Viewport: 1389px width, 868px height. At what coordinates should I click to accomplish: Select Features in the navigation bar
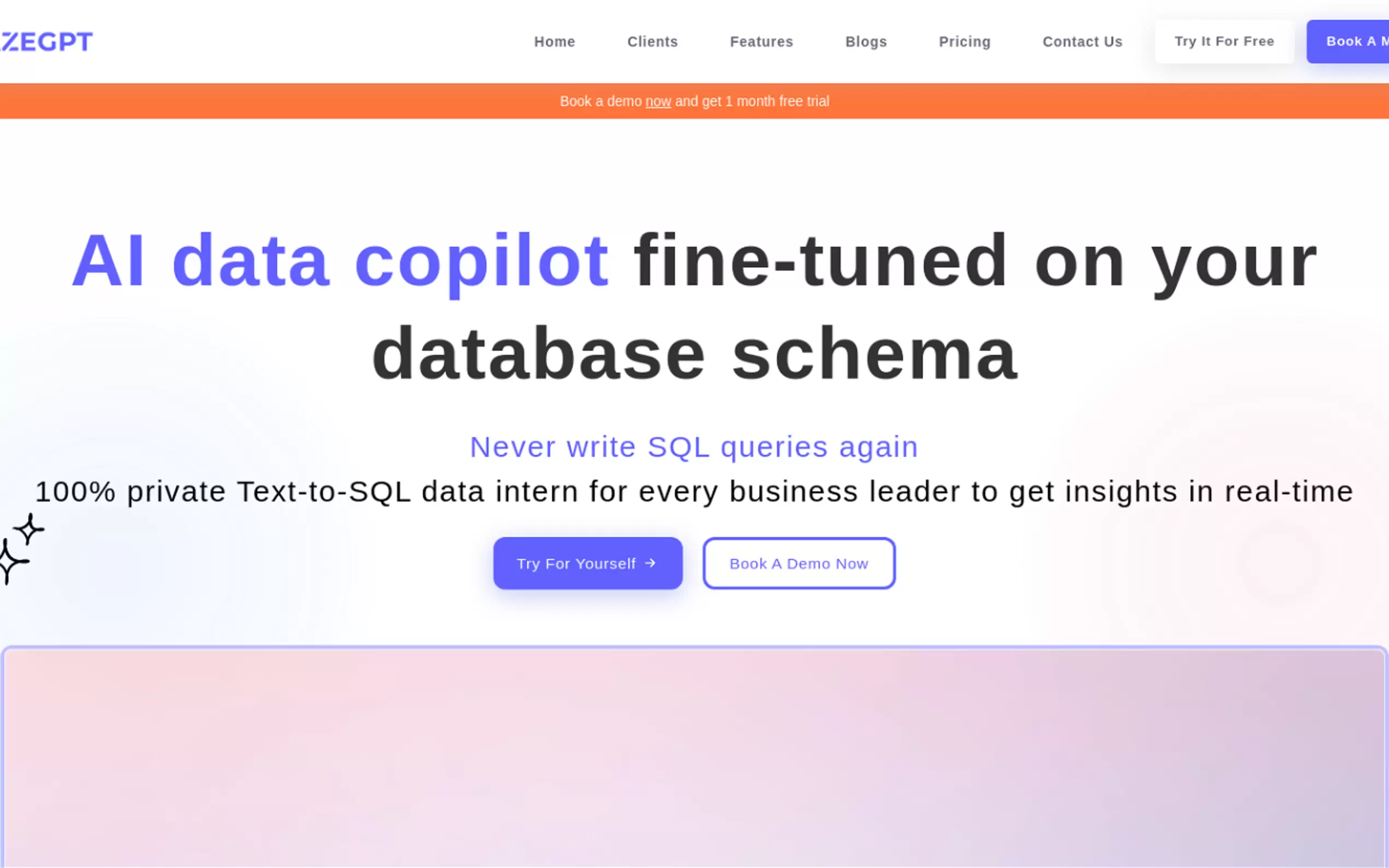pos(761,42)
